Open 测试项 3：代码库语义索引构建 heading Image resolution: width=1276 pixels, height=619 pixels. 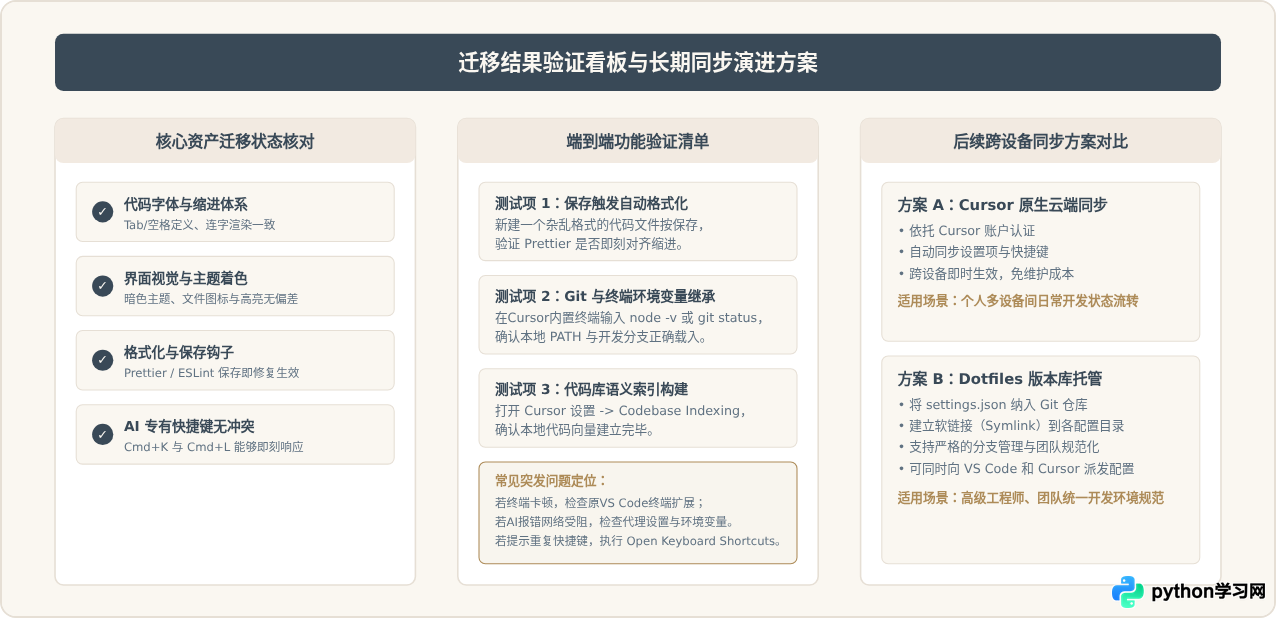[x=591, y=389]
